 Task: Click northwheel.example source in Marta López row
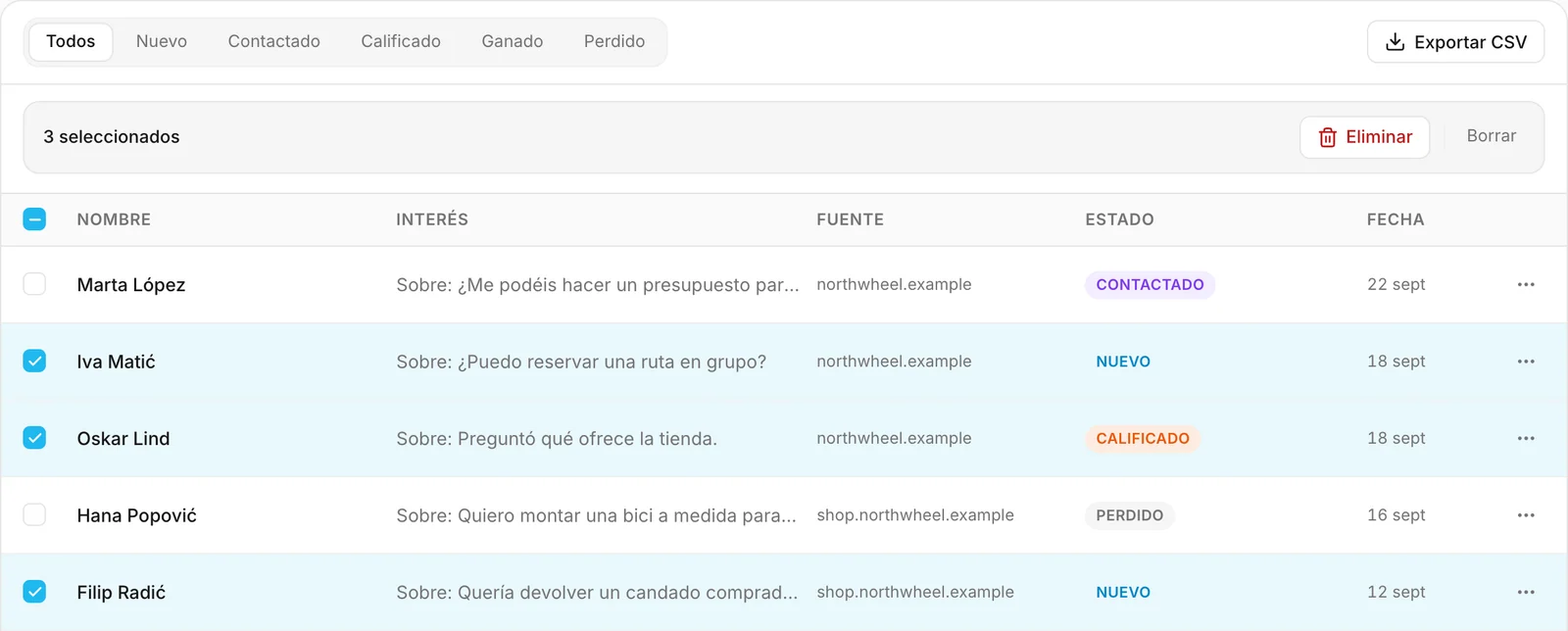pyautogui.click(x=894, y=284)
